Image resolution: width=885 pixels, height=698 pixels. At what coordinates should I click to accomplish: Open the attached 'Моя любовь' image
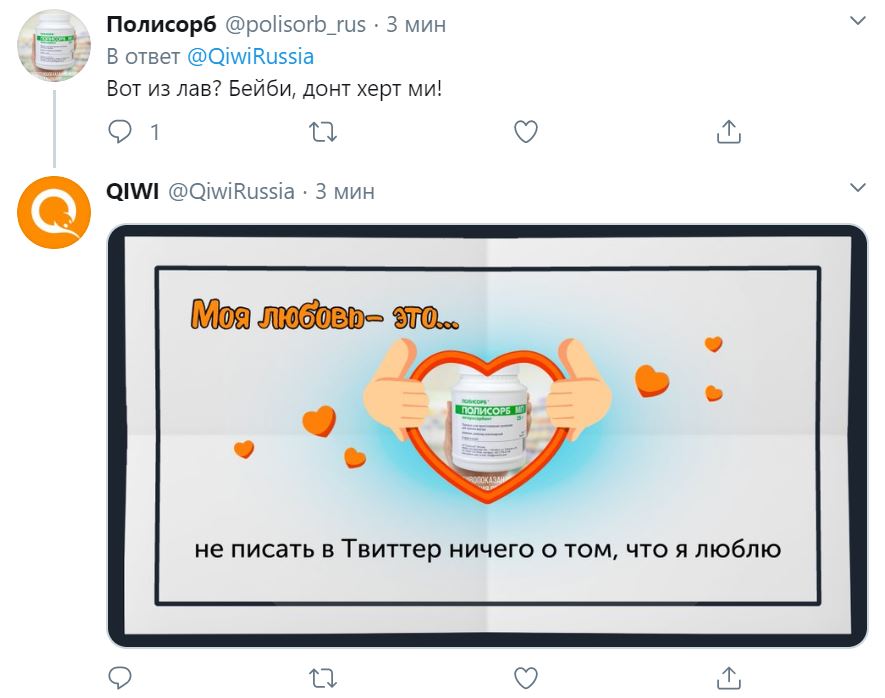[x=487, y=436]
